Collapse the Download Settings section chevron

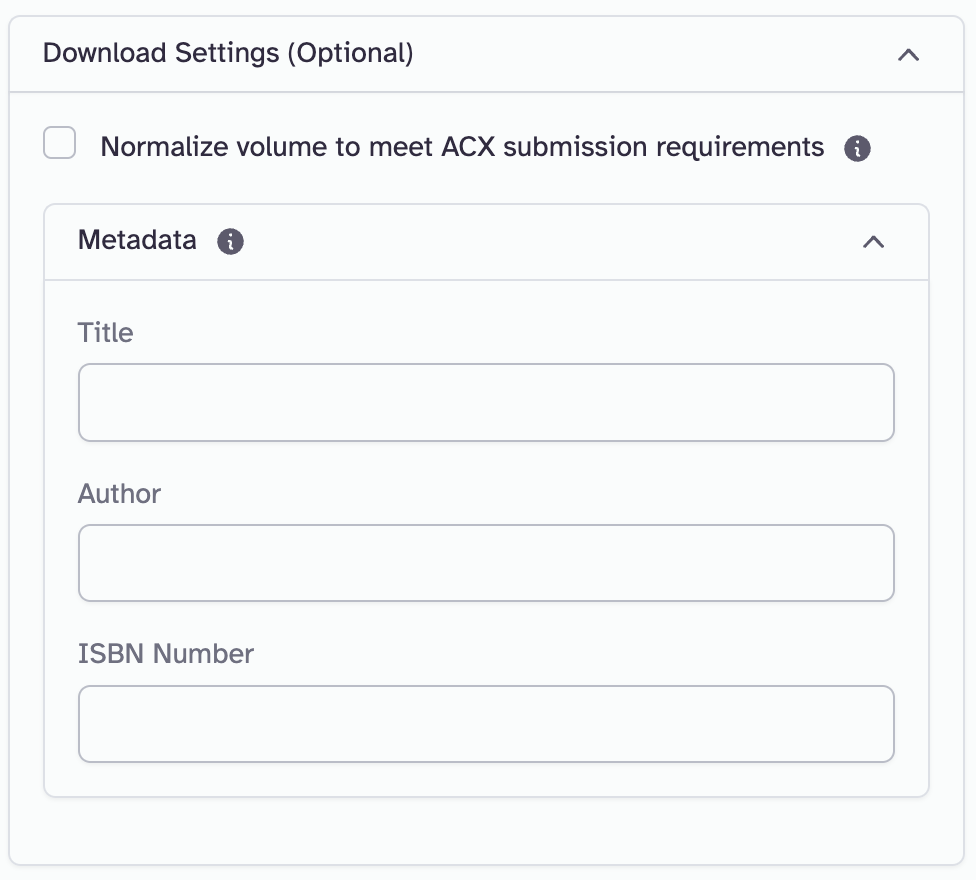[908, 55]
